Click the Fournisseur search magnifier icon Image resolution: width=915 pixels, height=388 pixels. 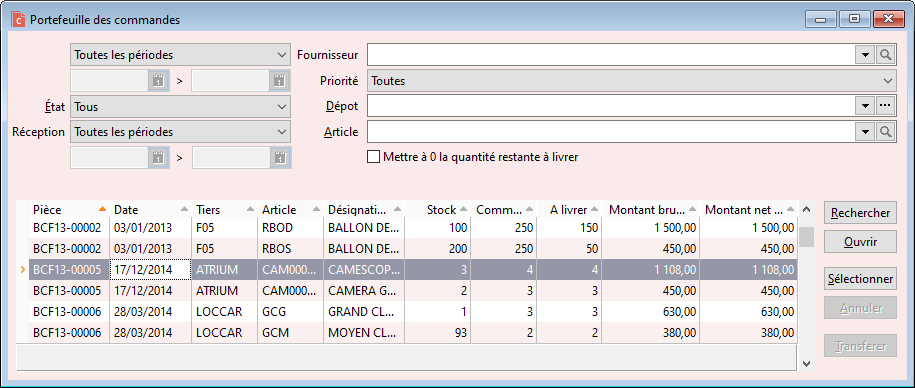click(886, 55)
